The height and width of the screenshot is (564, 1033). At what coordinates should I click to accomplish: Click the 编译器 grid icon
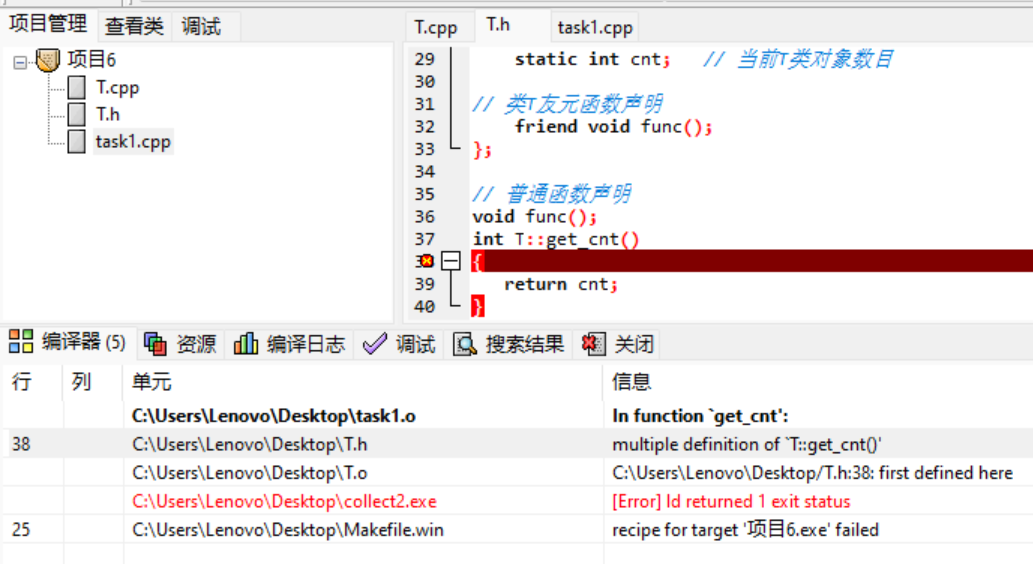(x=20, y=341)
